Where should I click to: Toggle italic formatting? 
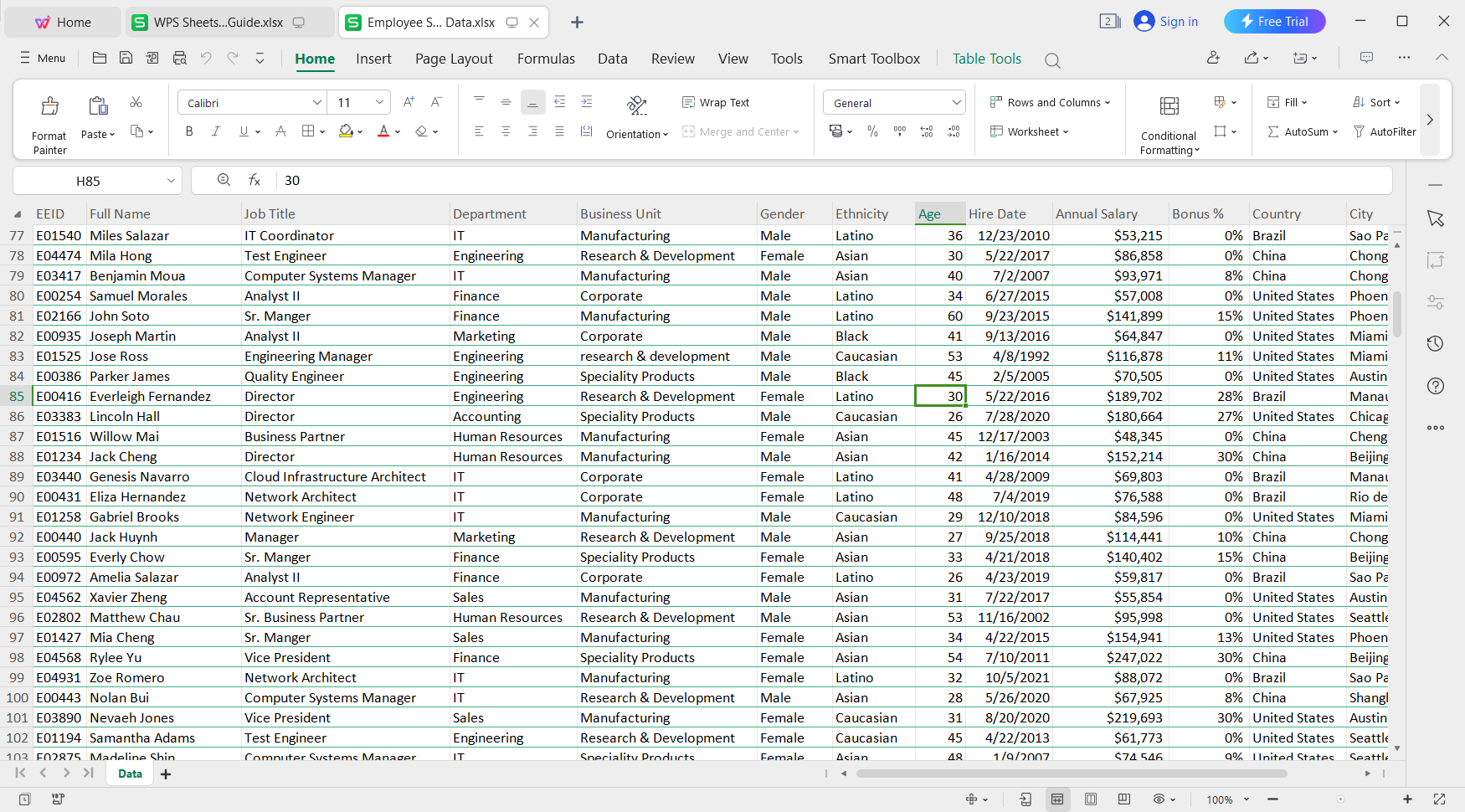(216, 131)
